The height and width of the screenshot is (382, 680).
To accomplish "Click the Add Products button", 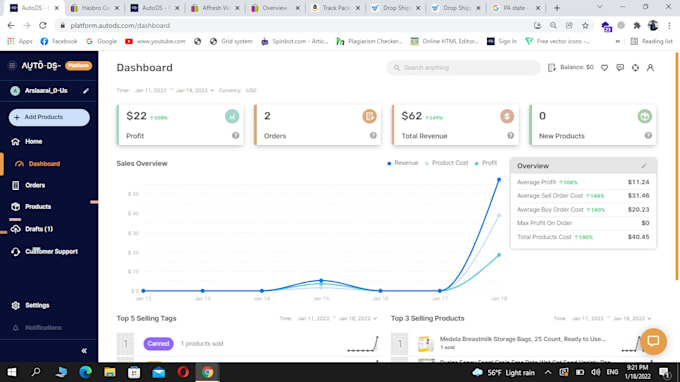I will pyautogui.click(x=49, y=117).
